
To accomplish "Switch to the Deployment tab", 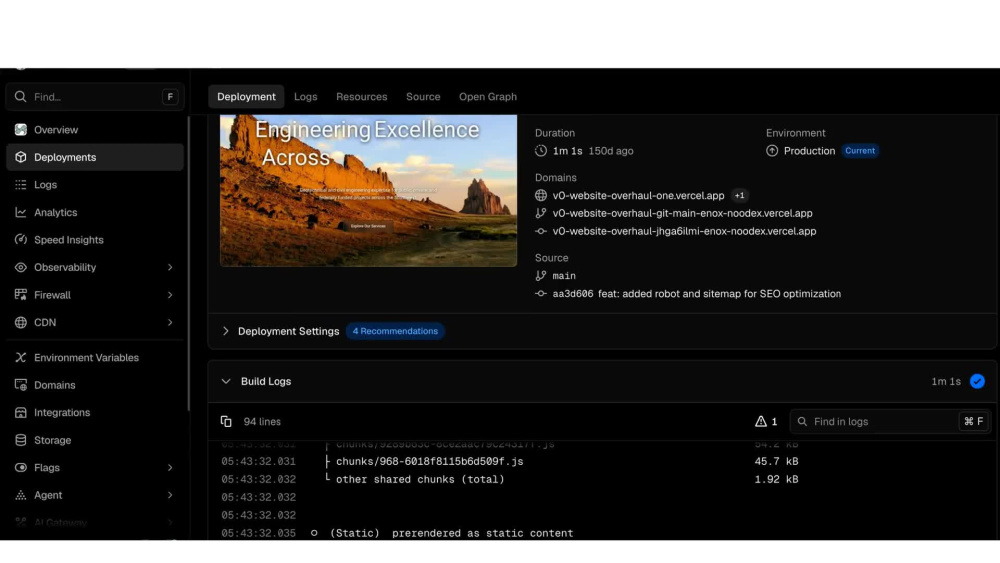I will (x=246, y=96).
